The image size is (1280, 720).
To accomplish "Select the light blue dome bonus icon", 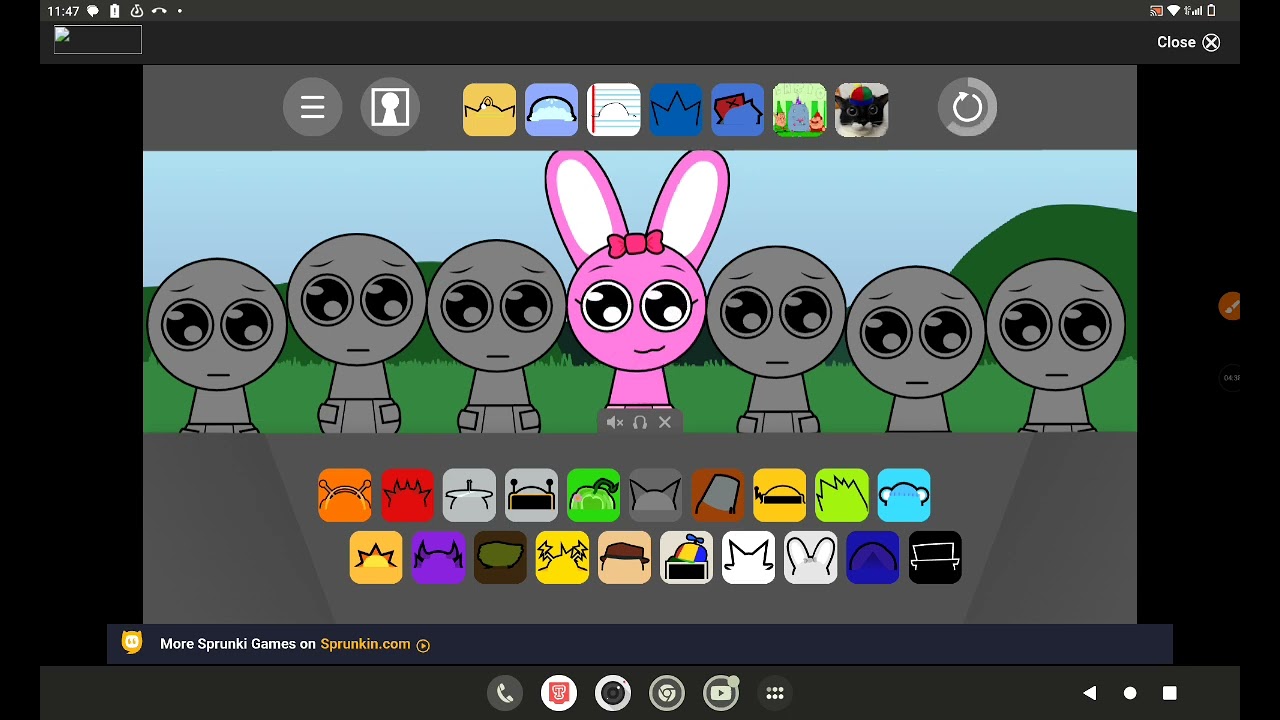I will (x=551, y=110).
